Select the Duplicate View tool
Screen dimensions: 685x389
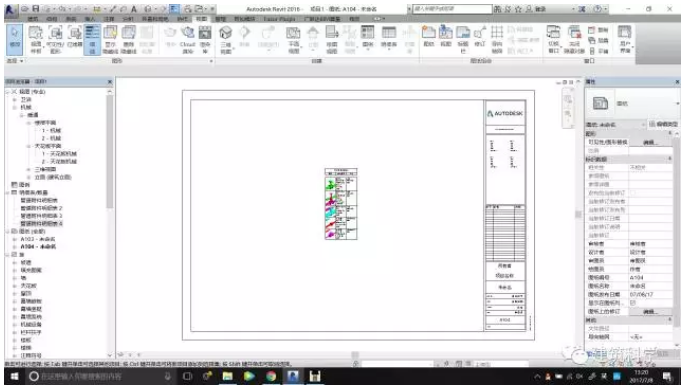click(332, 39)
